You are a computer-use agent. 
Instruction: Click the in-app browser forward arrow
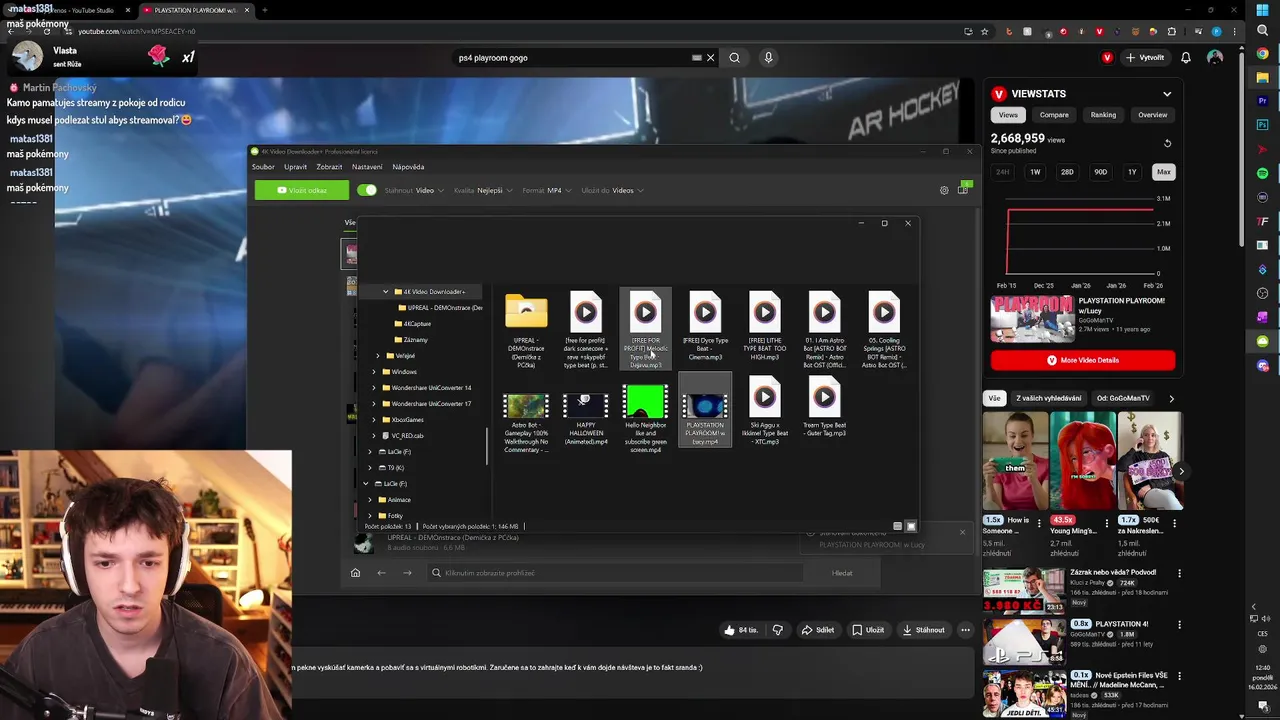[407, 573]
